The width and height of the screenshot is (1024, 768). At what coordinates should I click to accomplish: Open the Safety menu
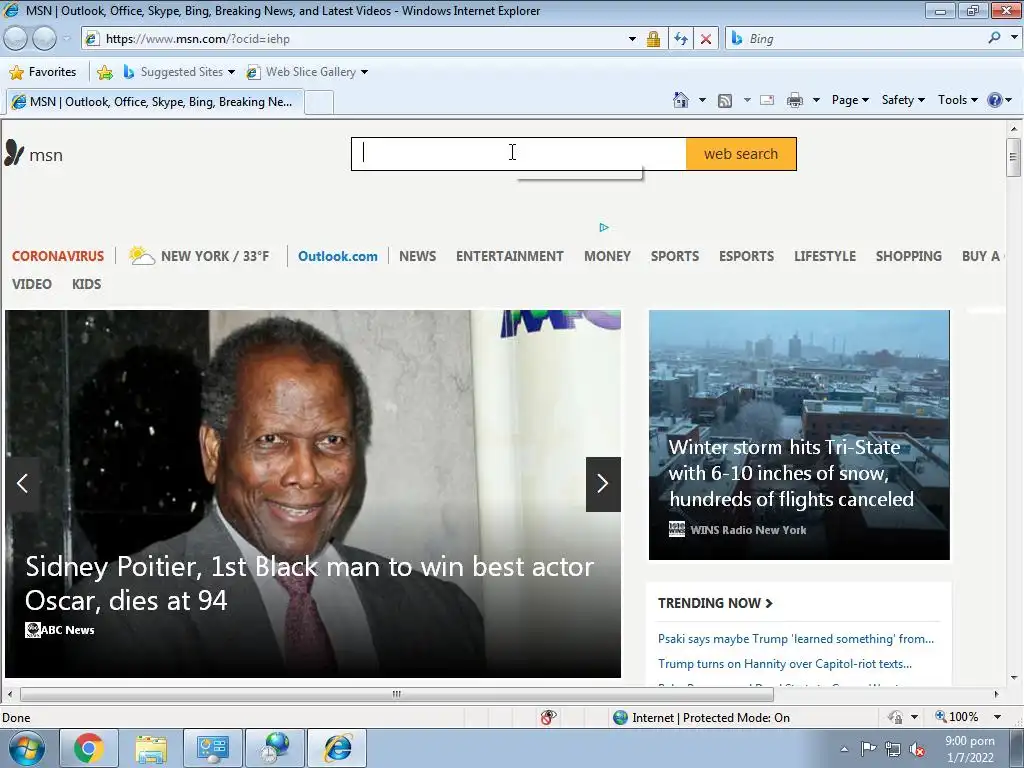[903, 100]
